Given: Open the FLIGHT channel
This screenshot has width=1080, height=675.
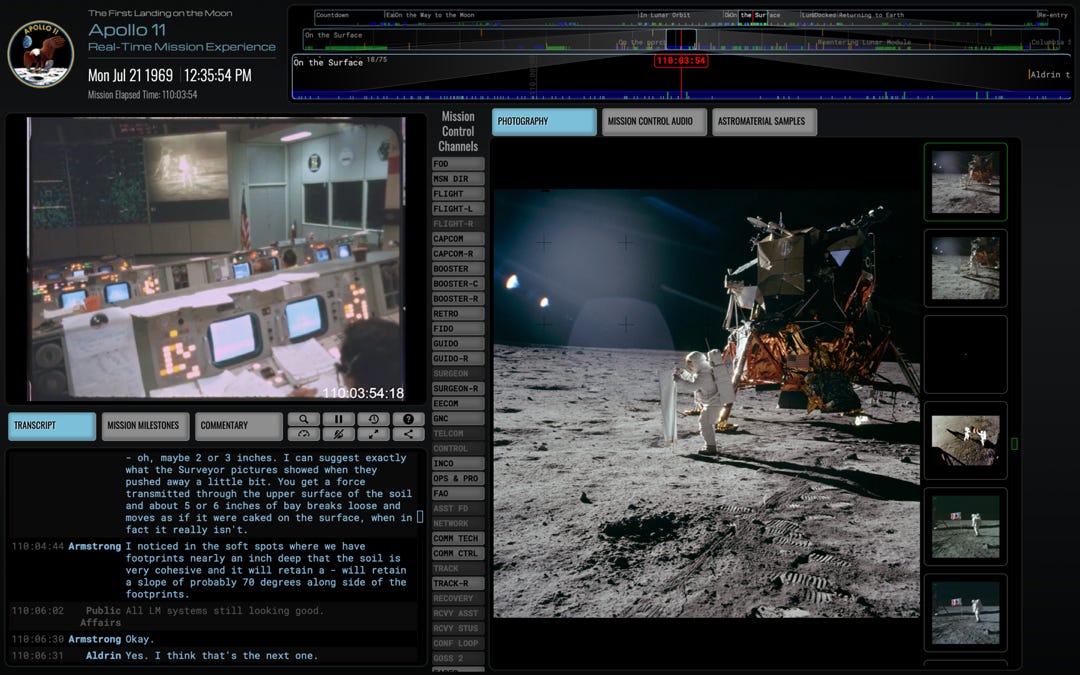Looking at the screenshot, I should tap(458, 194).
